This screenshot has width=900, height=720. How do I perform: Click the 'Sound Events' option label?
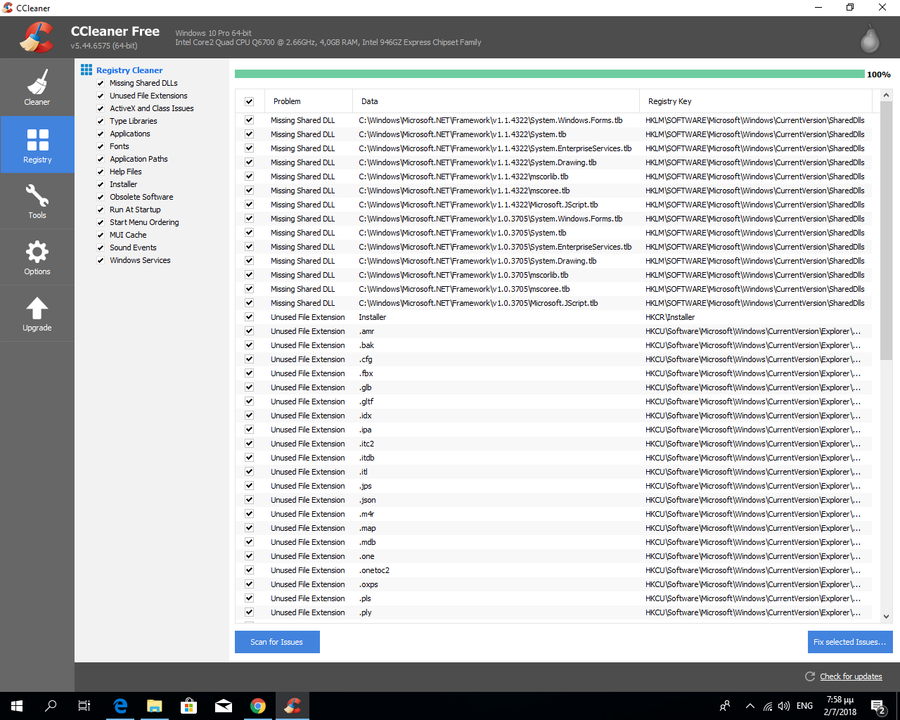tap(133, 247)
